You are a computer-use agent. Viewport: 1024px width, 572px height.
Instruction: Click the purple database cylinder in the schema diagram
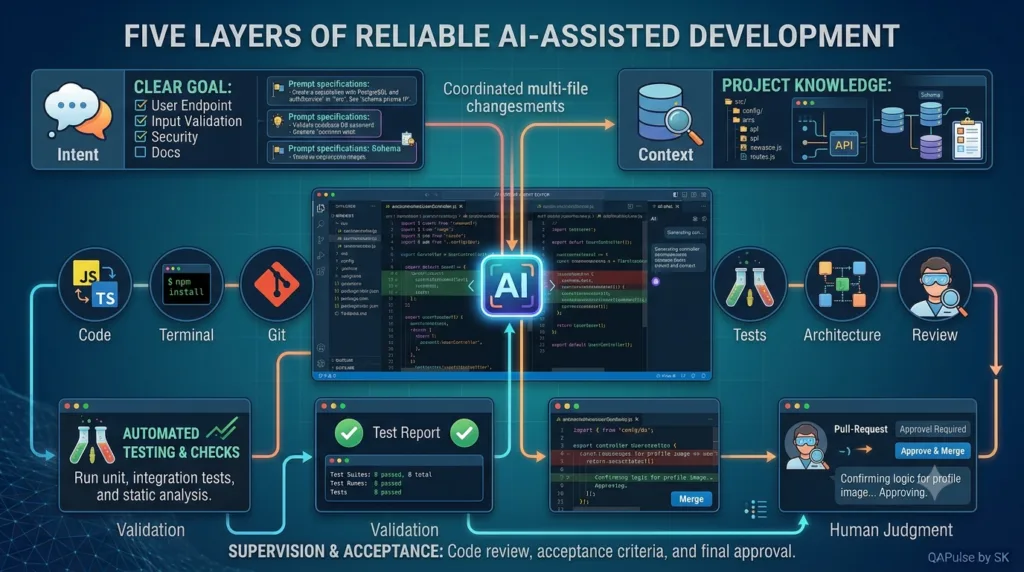(x=931, y=147)
